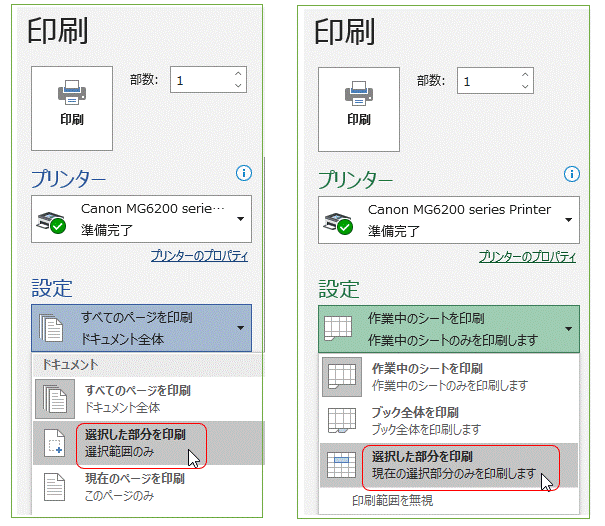Click printer info icon in left panel
The width and height of the screenshot is (605, 526).
coord(243,173)
